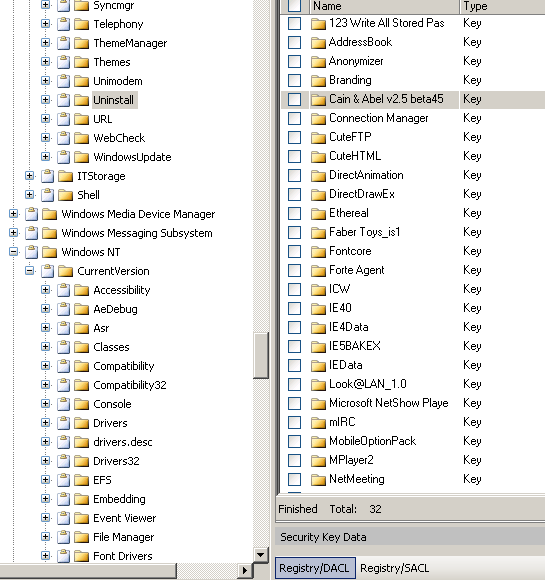Click the folder icon of EFS node

click(x=81, y=480)
